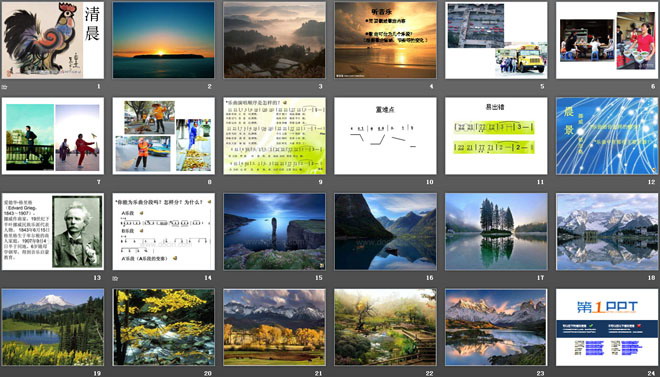Select slide 8 with street sweepers
The height and width of the screenshot is (377, 660).
(163, 136)
